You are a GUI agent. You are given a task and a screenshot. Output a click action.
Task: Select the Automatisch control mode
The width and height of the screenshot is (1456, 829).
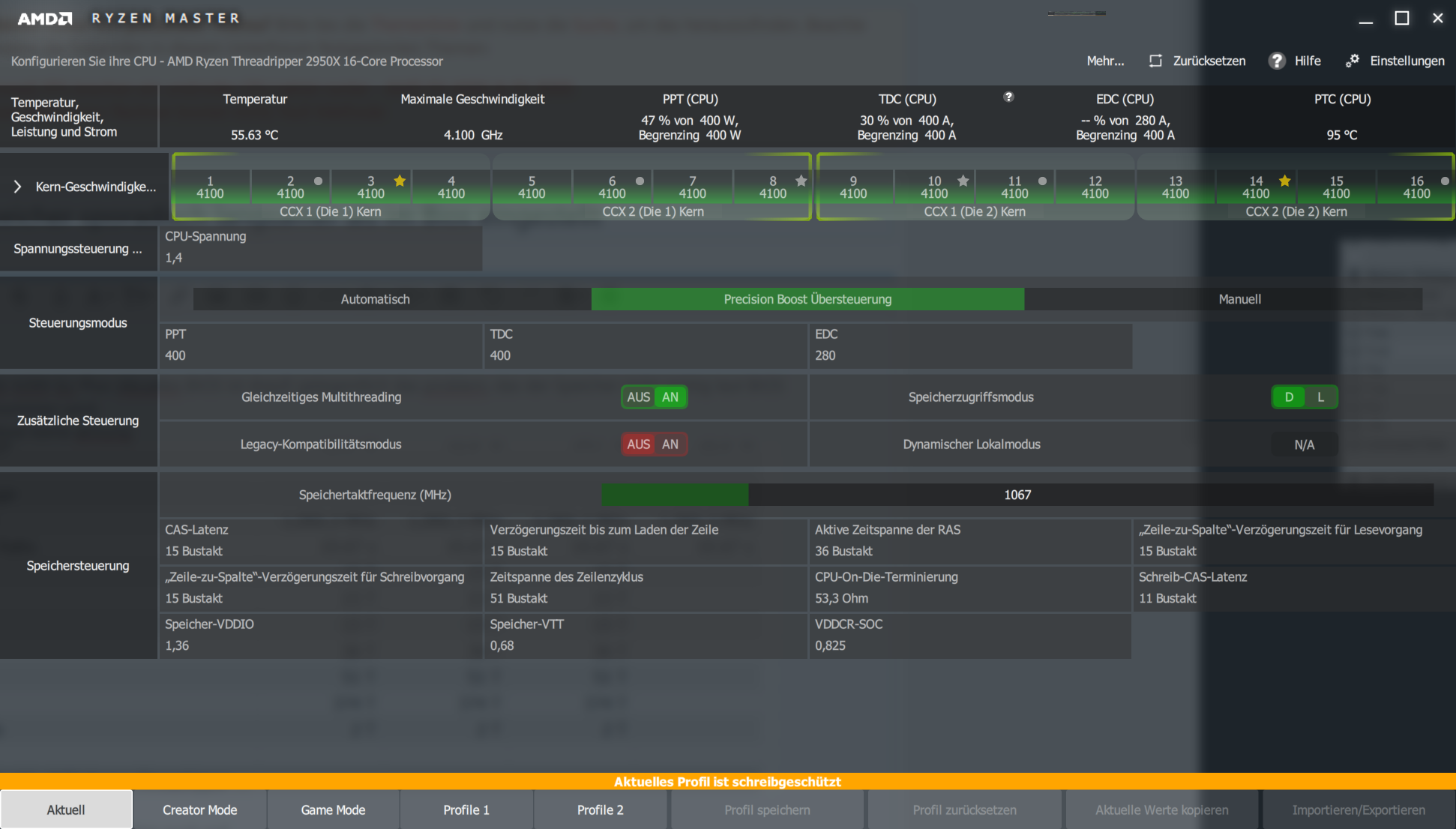[375, 299]
